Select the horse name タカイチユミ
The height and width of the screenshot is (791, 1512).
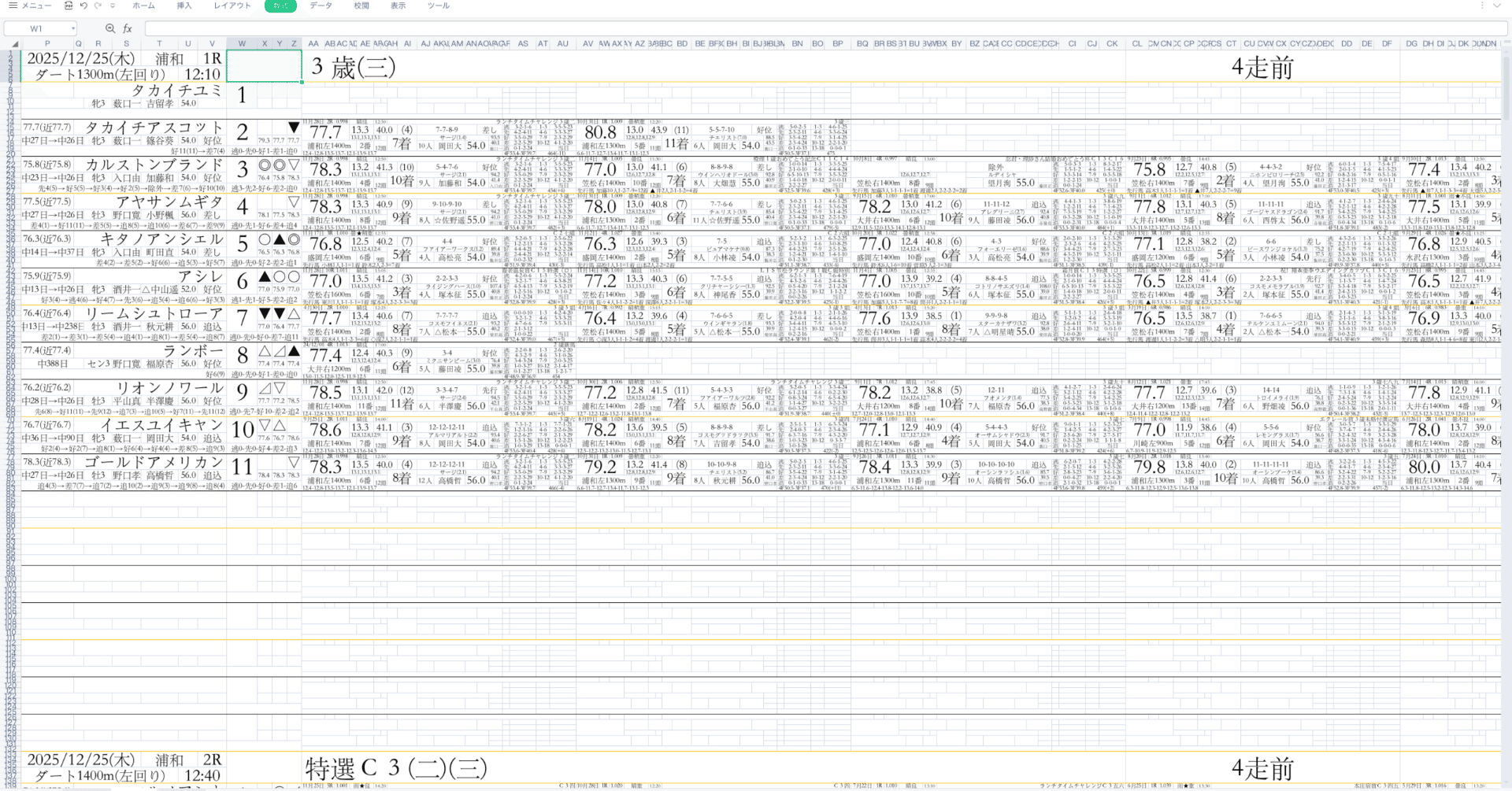click(x=176, y=91)
